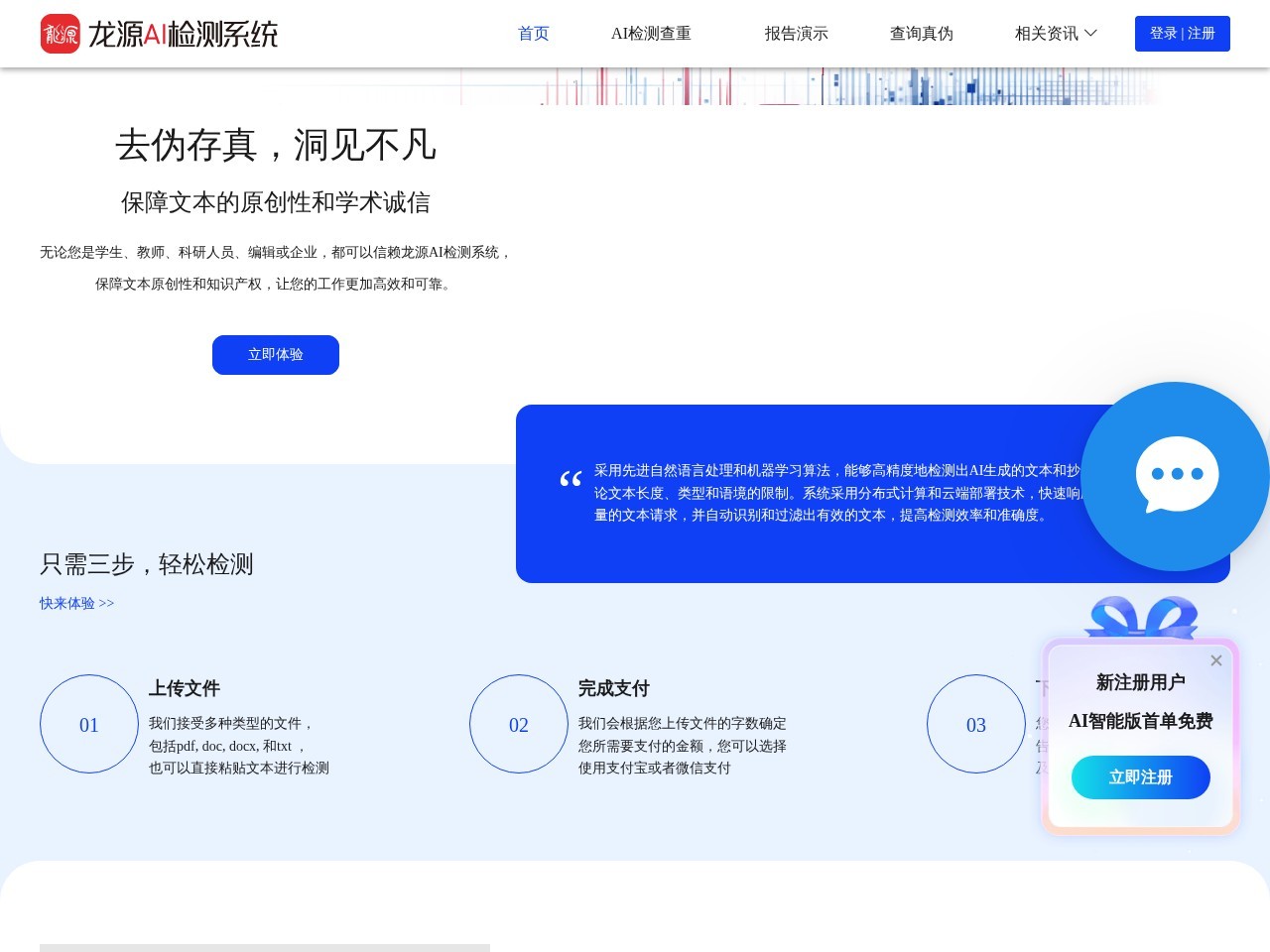Open the AI检测查重 page
Image resolution: width=1270 pixels, height=952 pixels.
tap(651, 33)
